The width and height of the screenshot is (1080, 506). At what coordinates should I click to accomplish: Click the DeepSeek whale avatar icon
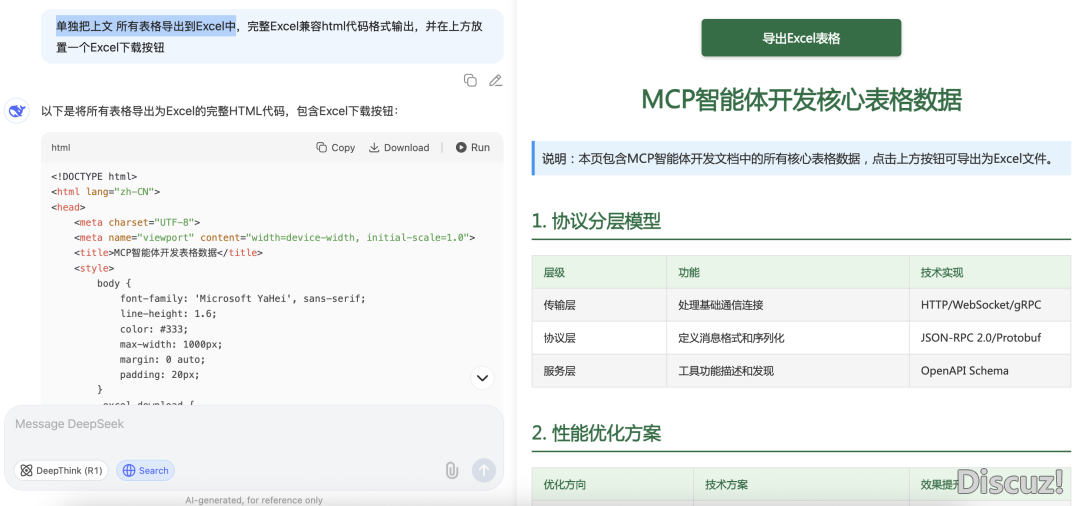pyautogui.click(x=17, y=110)
